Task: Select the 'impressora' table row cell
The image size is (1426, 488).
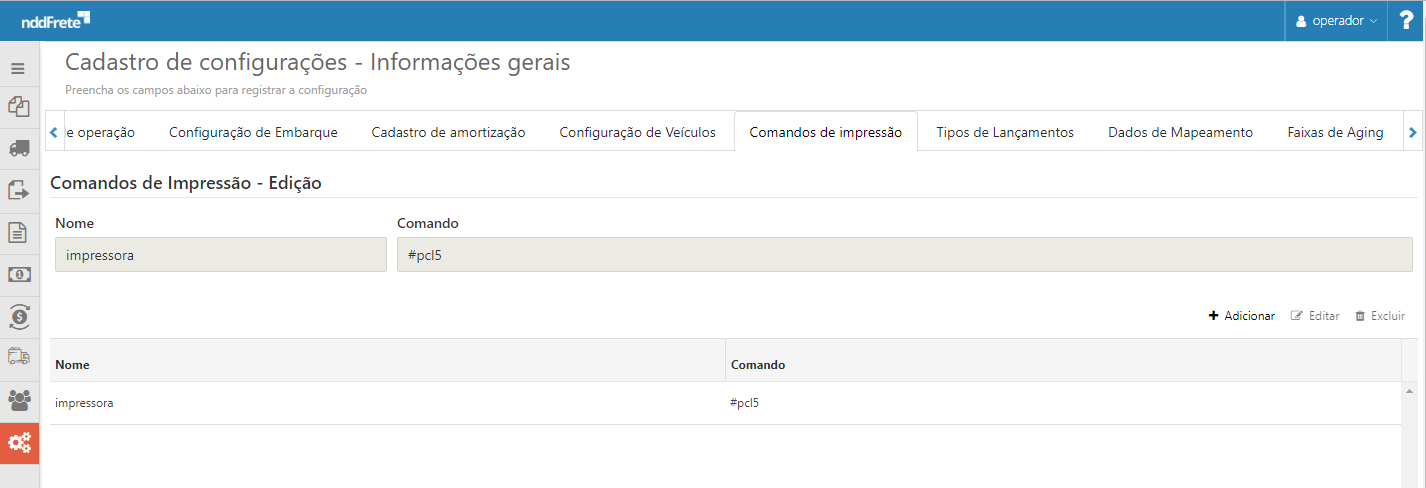Action: tap(387, 403)
